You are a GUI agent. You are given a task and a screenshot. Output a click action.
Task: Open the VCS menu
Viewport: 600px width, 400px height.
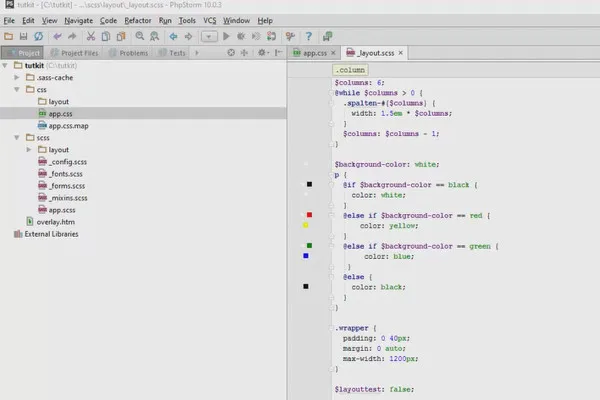tap(210, 21)
